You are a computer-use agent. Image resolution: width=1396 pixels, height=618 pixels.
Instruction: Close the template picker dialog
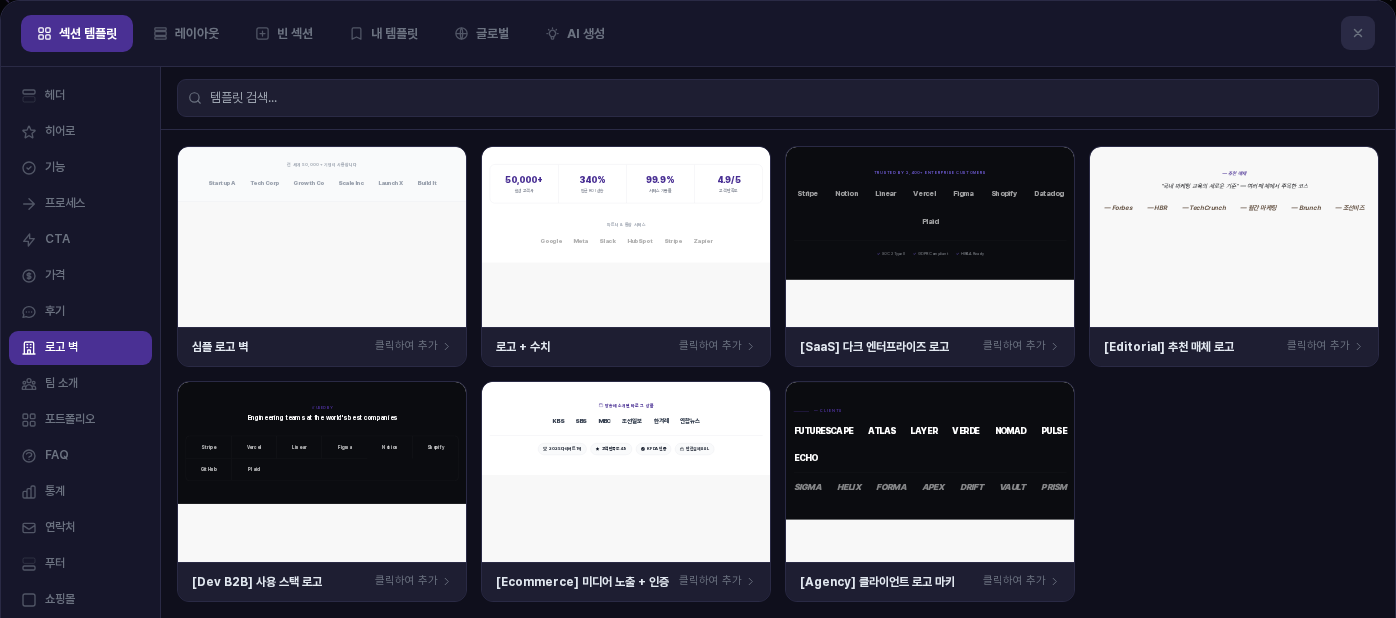point(1357,33)
